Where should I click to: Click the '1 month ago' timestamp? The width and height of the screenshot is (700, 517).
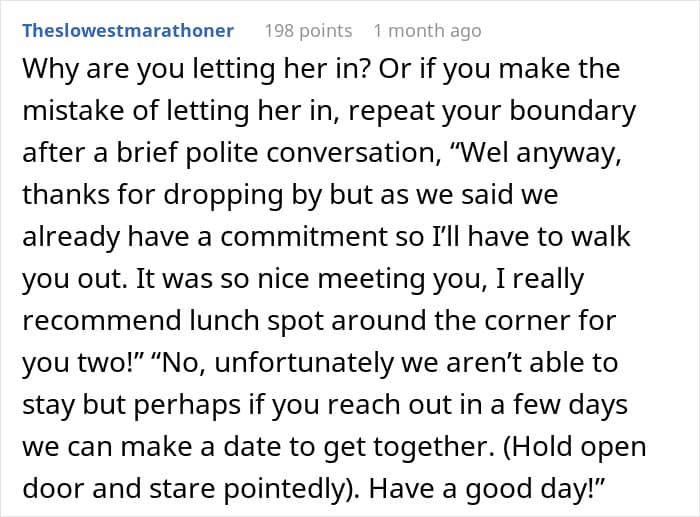pyautogui.click(x=427, y=31)
